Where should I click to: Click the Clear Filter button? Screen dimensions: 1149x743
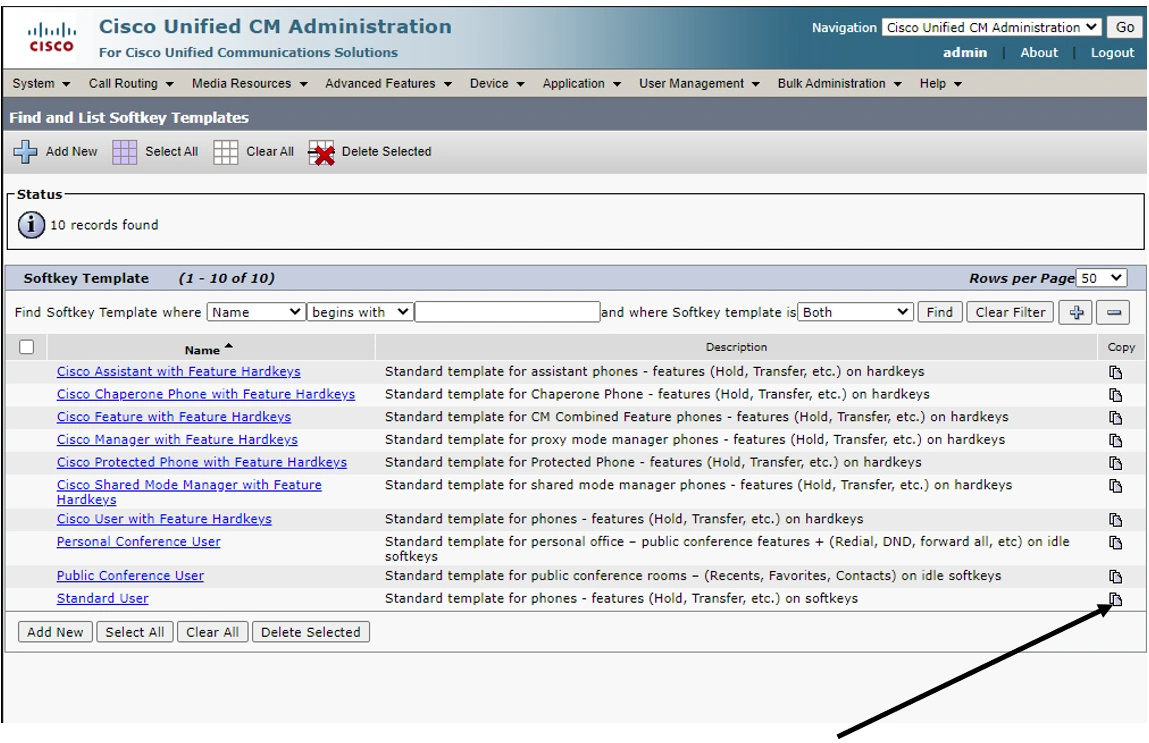coord(1010,312)
